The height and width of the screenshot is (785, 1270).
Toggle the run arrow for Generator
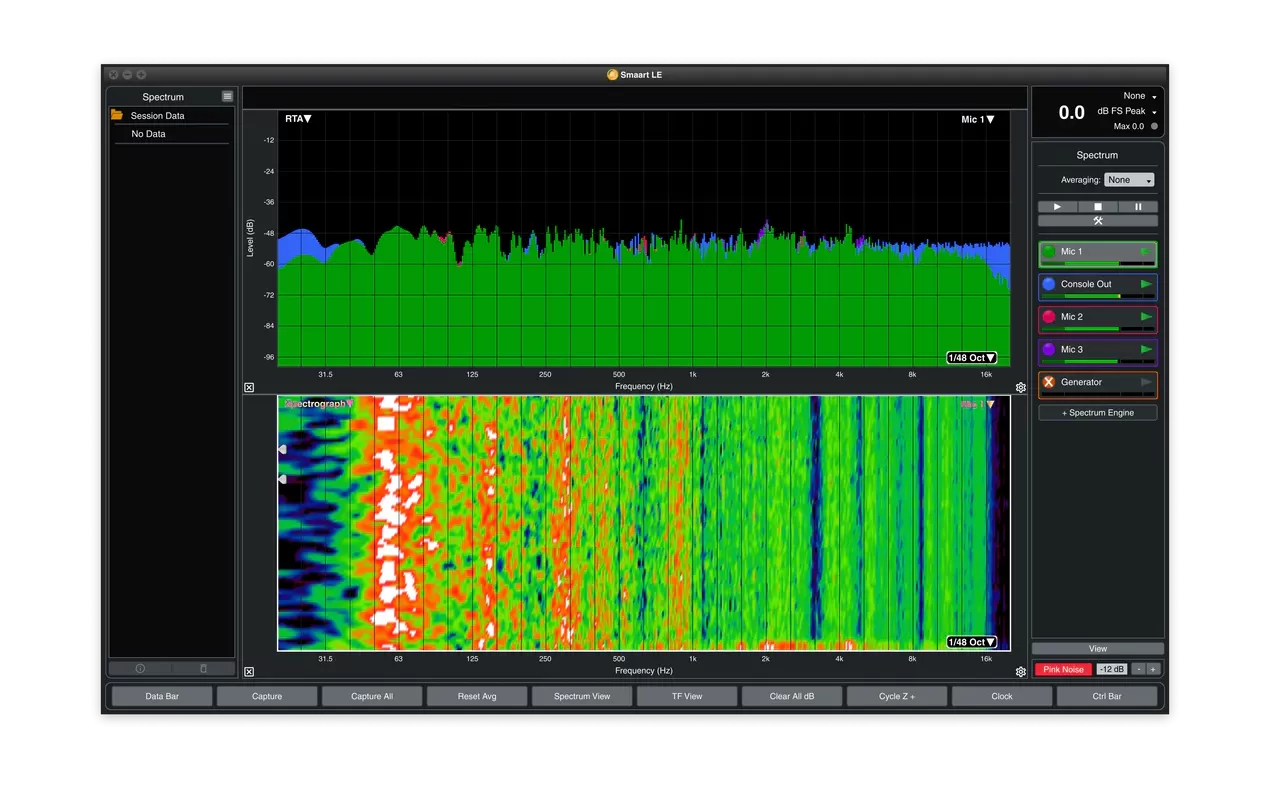point(1146,382)
